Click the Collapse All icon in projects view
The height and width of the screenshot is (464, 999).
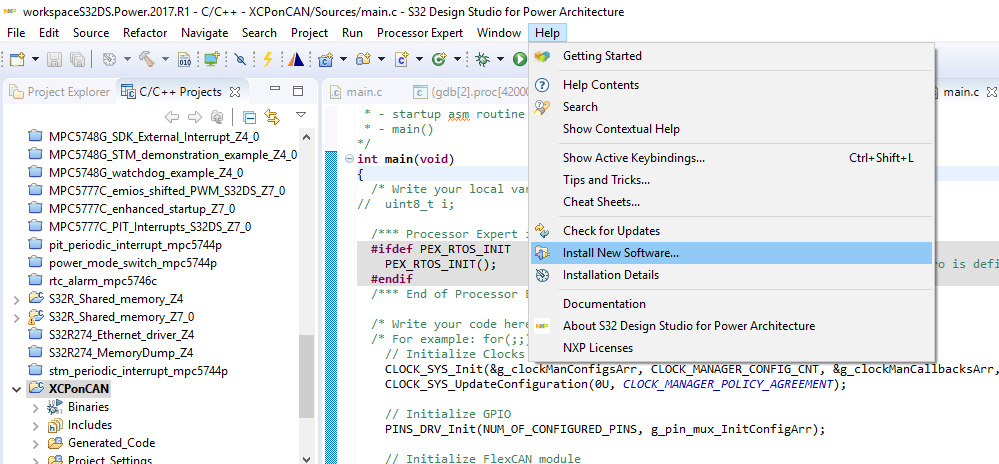pos(250,117)
